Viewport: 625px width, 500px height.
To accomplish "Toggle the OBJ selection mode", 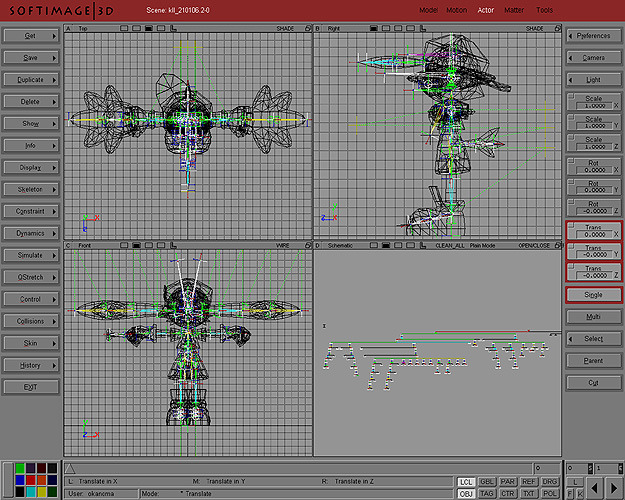I will tap(466, 493).
